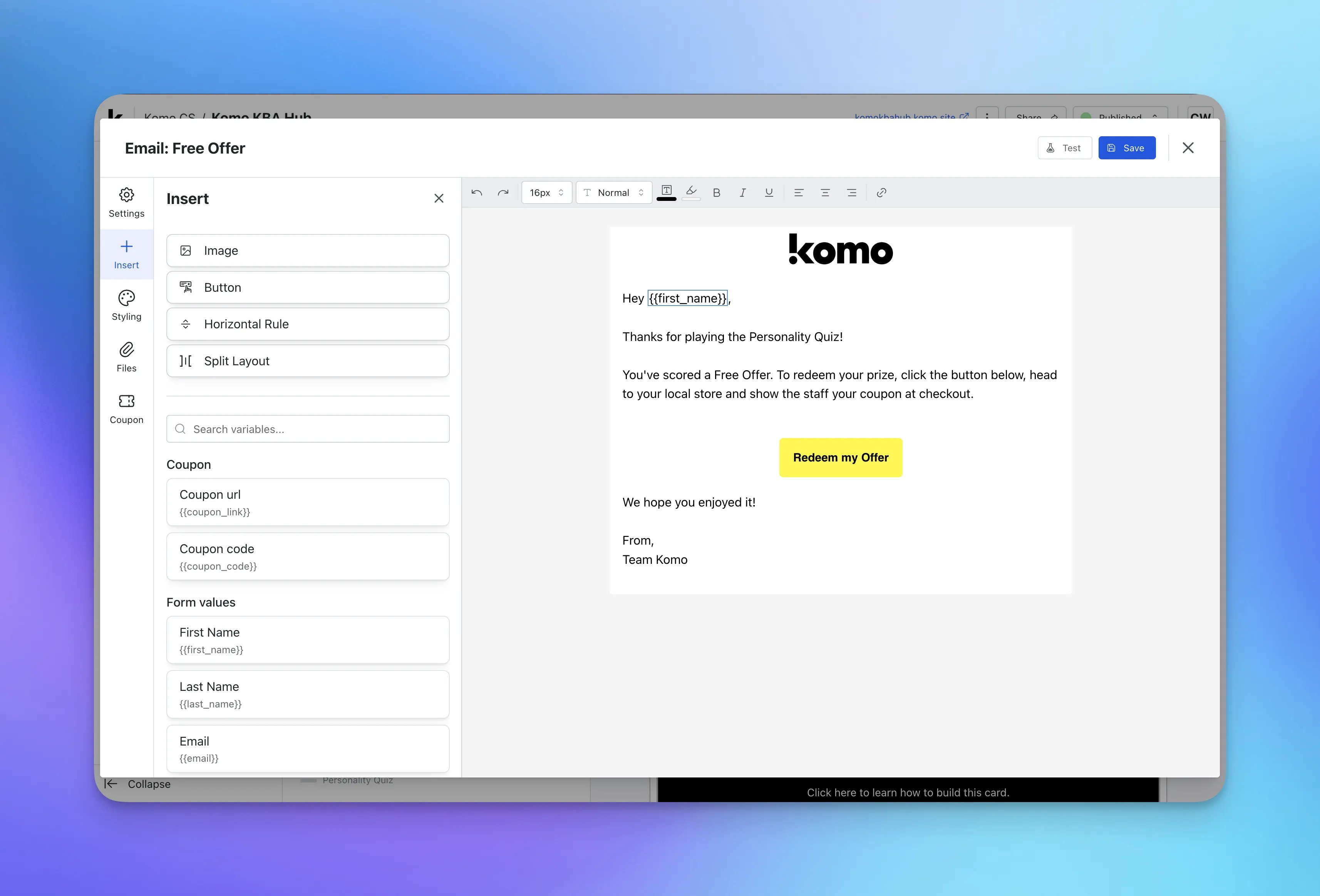Open the Coupon sidebar tab
Screen dimensions: 1320x896
[x=127, y=410]
